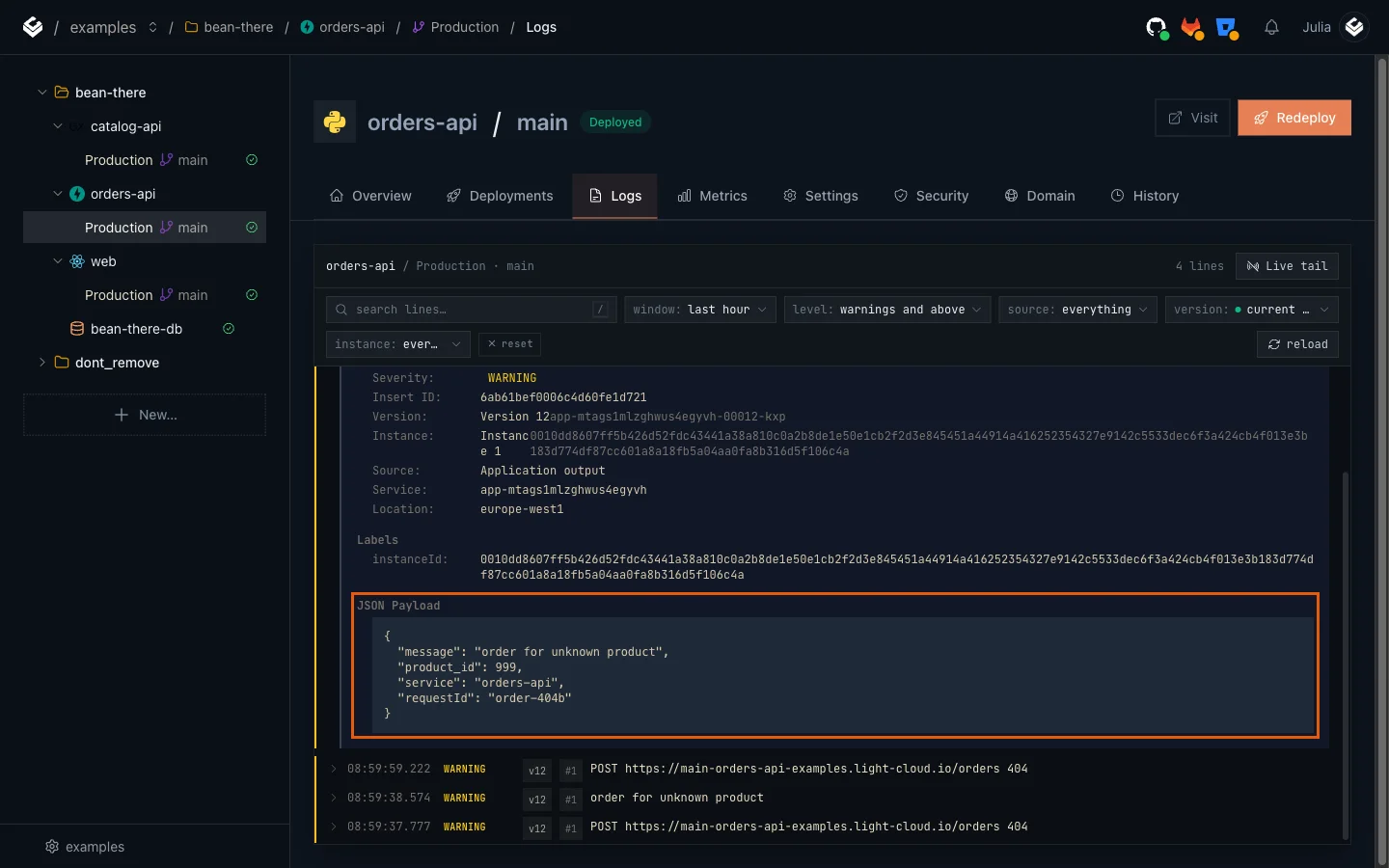Image resolution: width=1389 pixels, height=868 pixels.
Task: Switch to the Overview tab
Action: coord(370,196)
